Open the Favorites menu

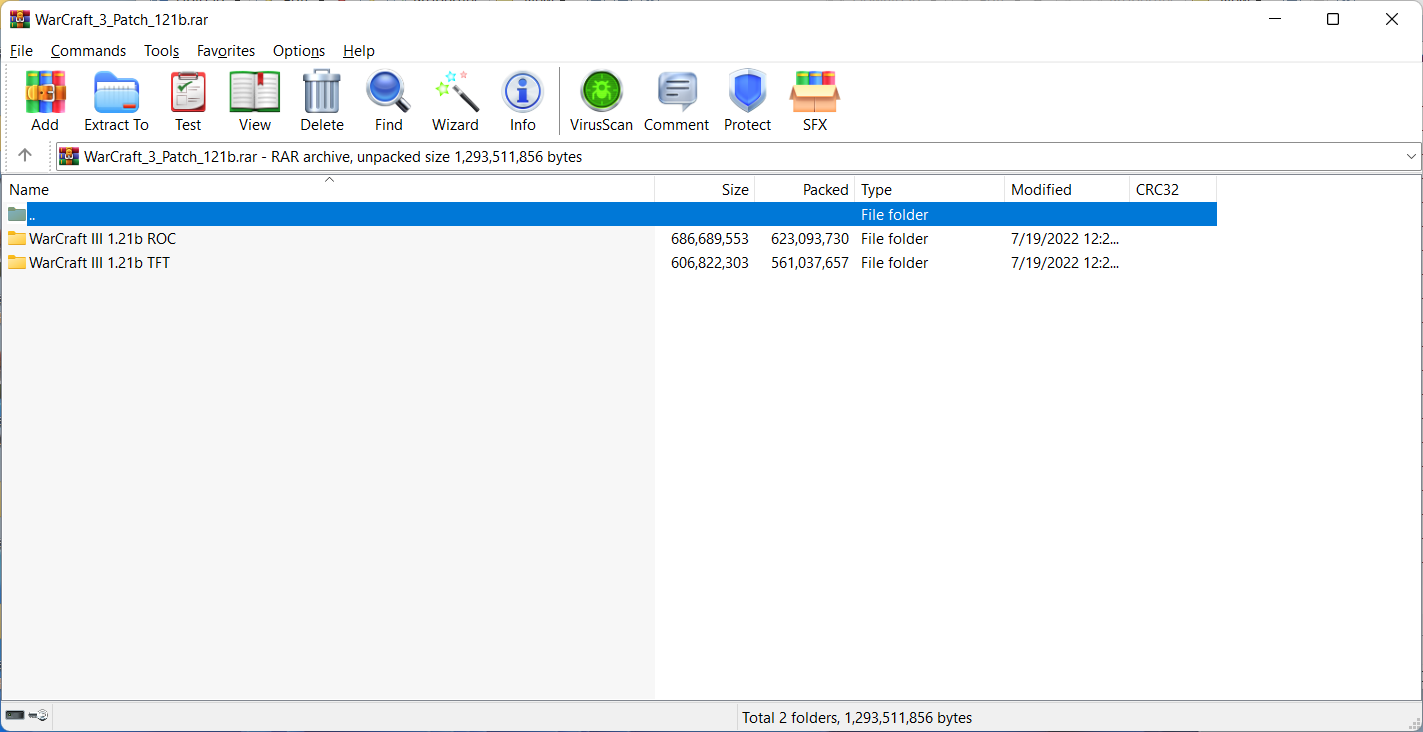coord(226,51)
